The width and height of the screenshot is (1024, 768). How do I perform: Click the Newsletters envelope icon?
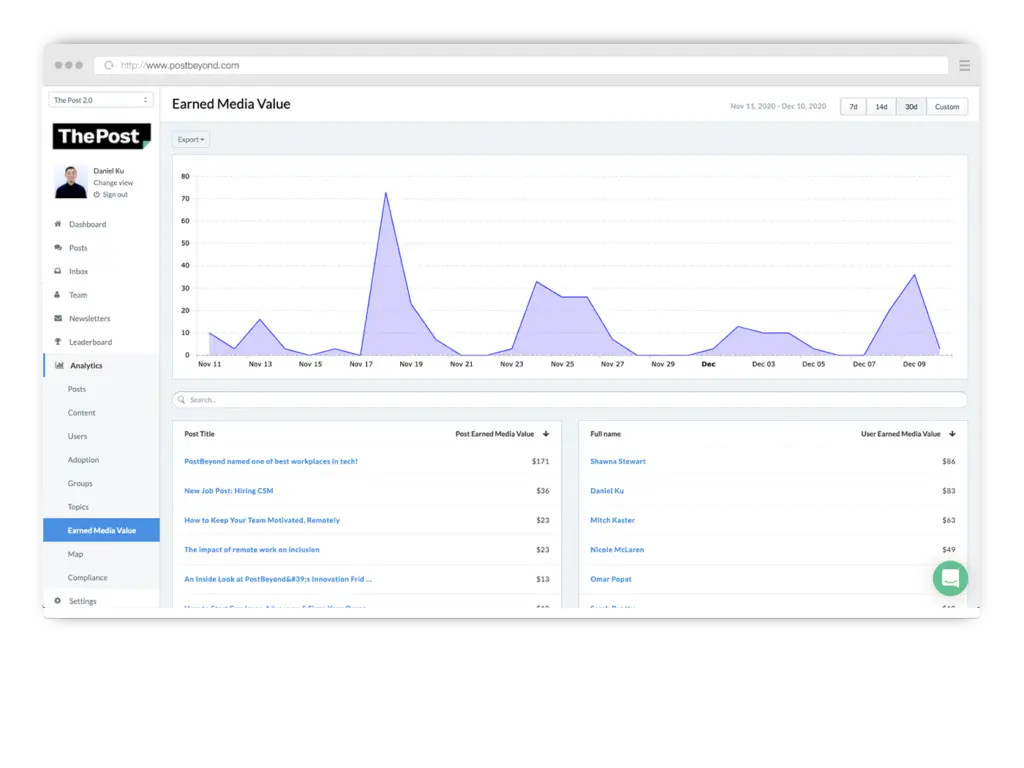point(58,318)
